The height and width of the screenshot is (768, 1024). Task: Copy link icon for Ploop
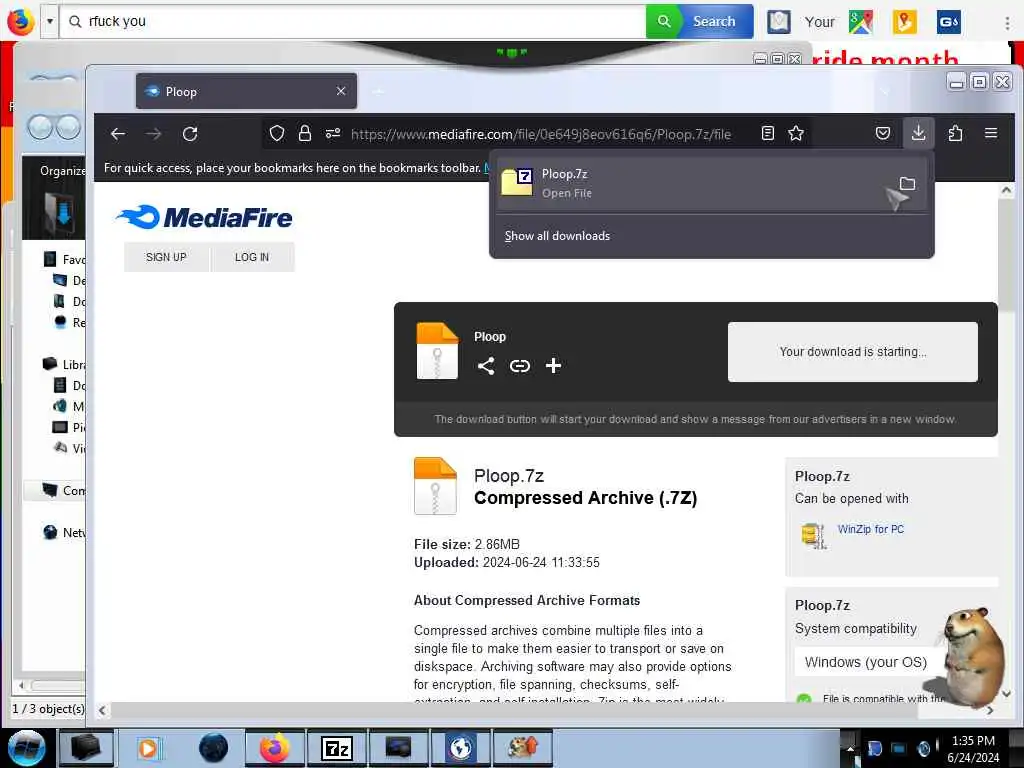tap(520, 366)
